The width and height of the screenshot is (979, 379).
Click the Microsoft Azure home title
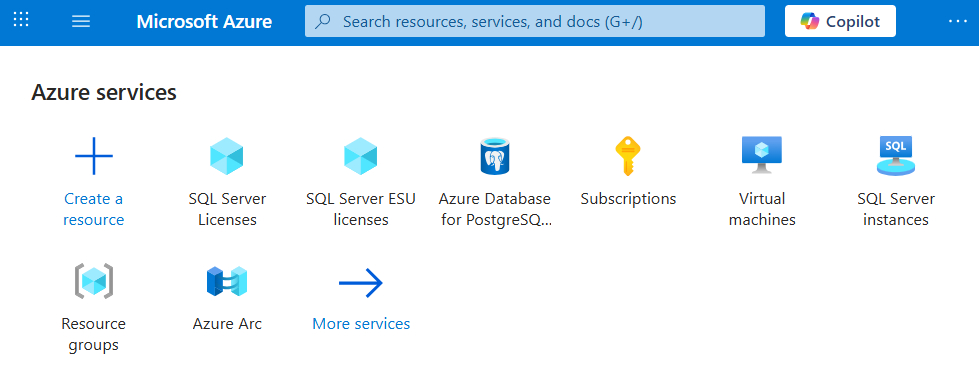pyautogui.click(x=204, y=21)
